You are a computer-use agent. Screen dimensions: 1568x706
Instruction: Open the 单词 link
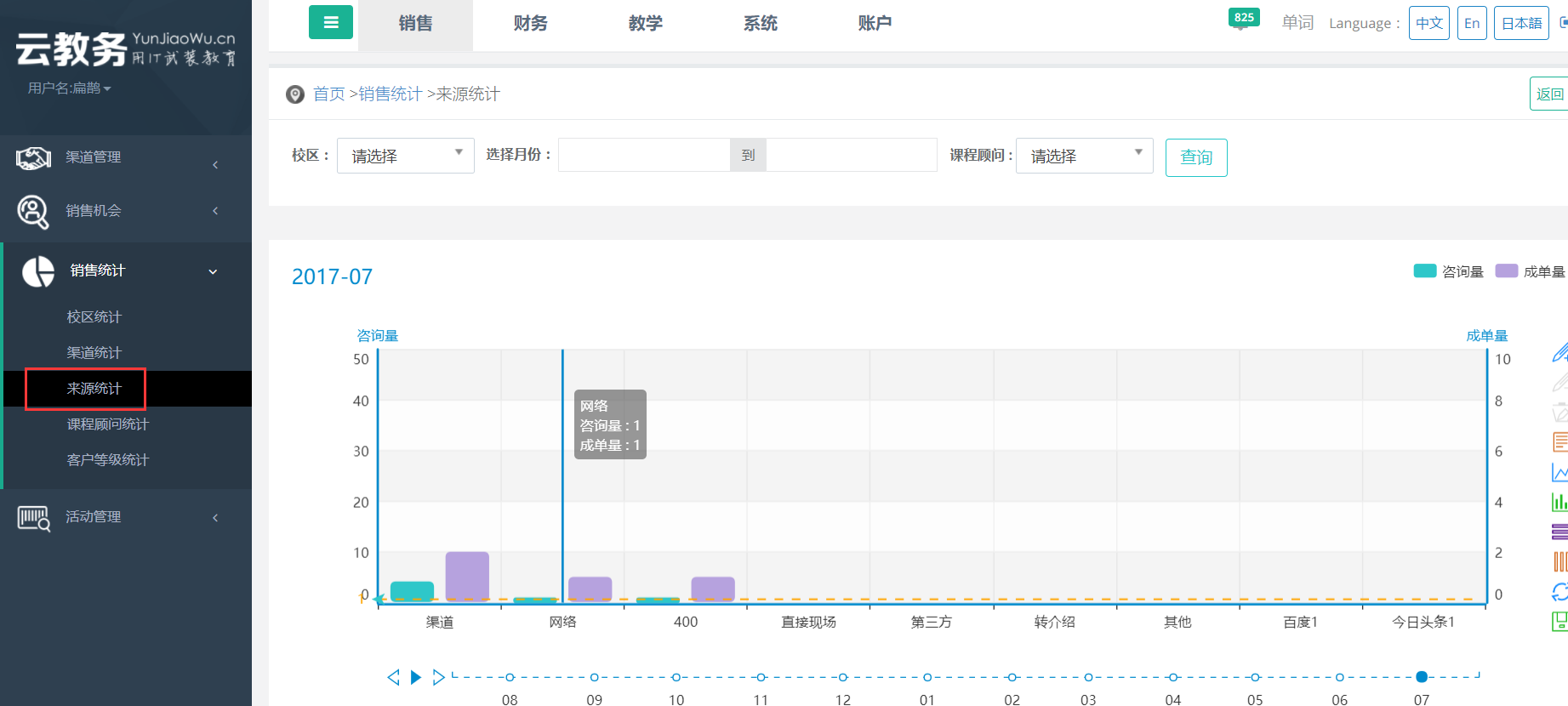click(x=1297, y=23)
